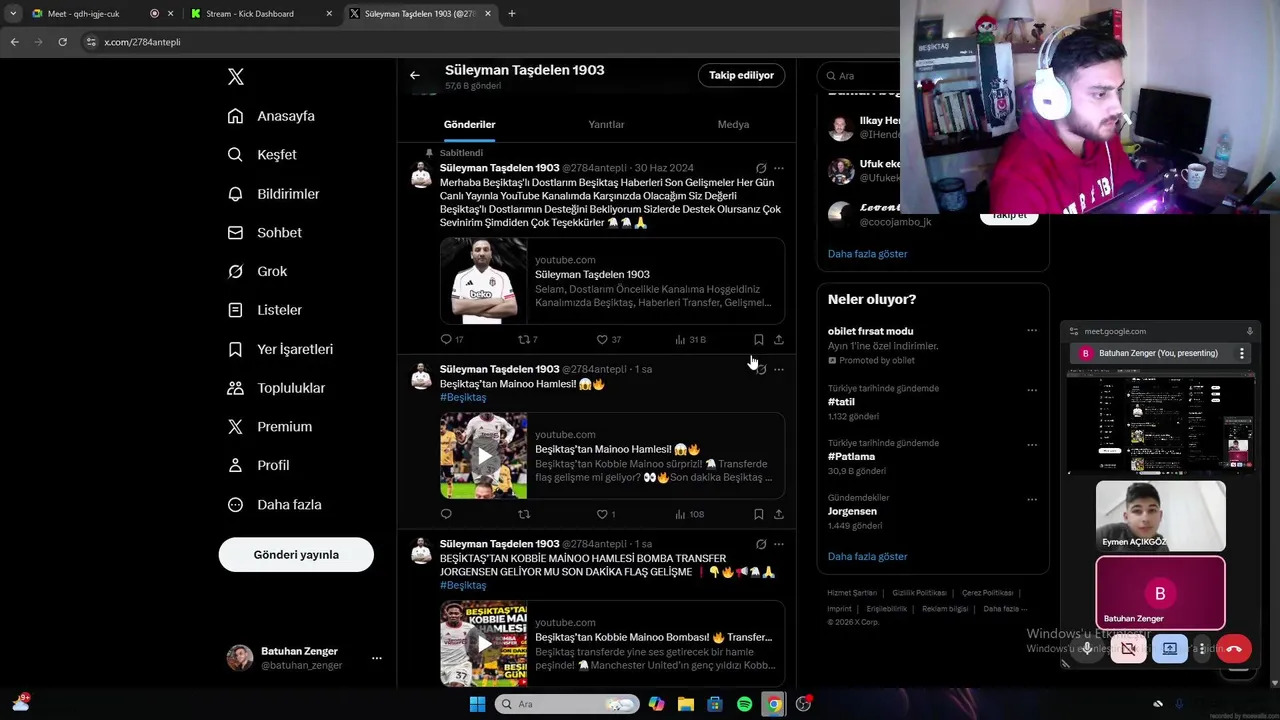Go back with profile header arrow

click(414, 75)
